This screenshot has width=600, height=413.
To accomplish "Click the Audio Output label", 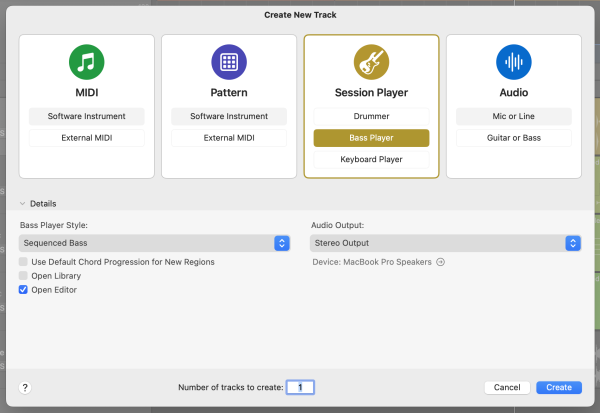I will 338,225.
